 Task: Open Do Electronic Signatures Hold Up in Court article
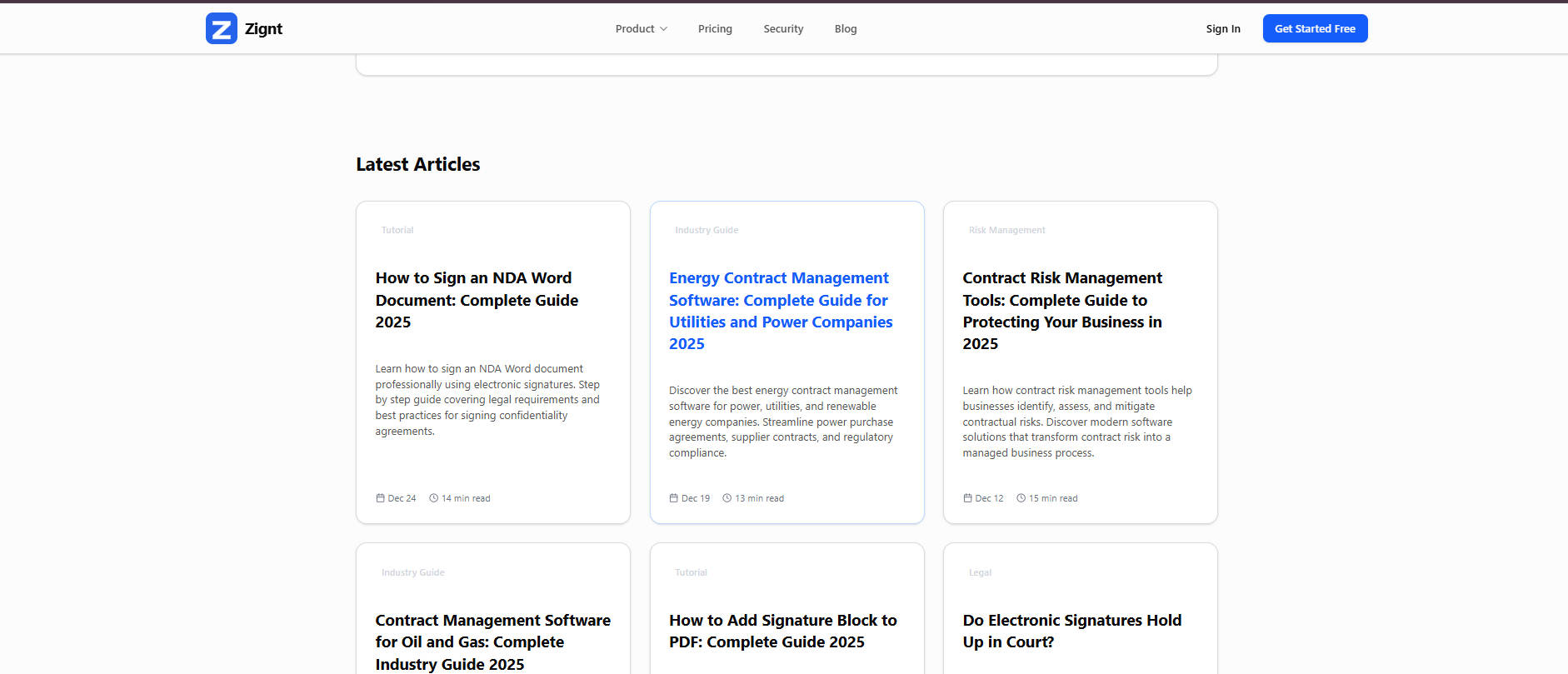[x=1072, y=632]
